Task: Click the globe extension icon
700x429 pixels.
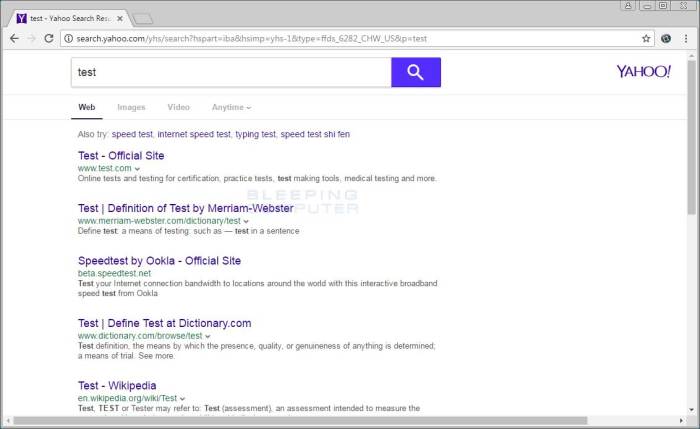Action: coord(667,39)
